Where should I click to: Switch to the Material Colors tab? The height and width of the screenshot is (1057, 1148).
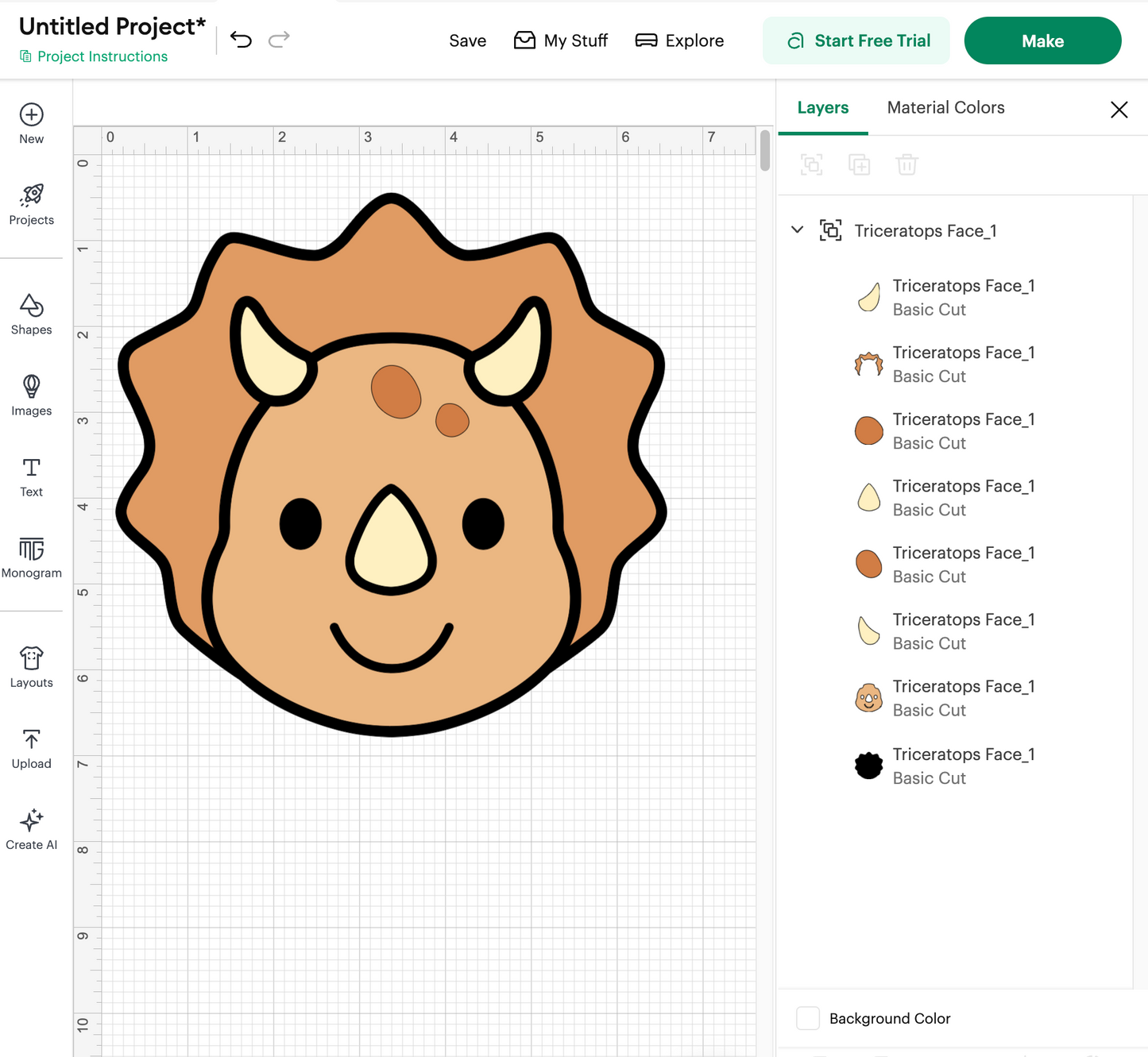945,108
